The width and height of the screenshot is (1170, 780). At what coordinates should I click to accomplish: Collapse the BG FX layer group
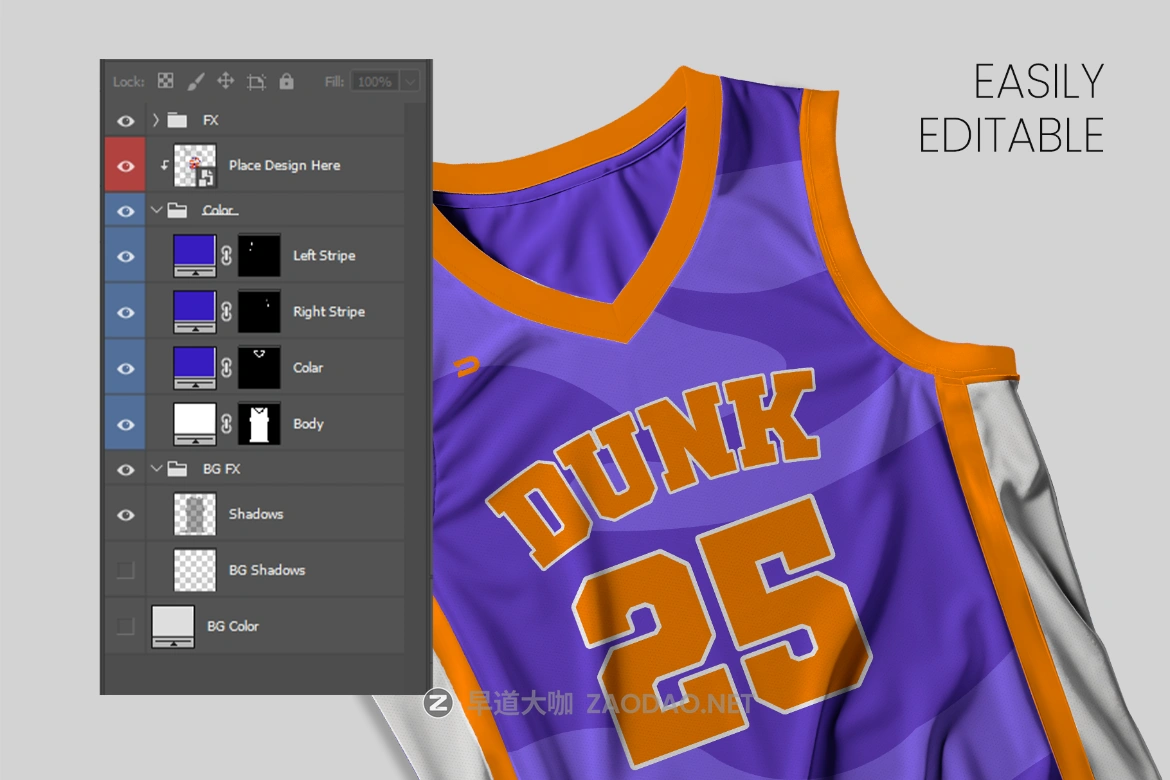(x=156, y=469)
